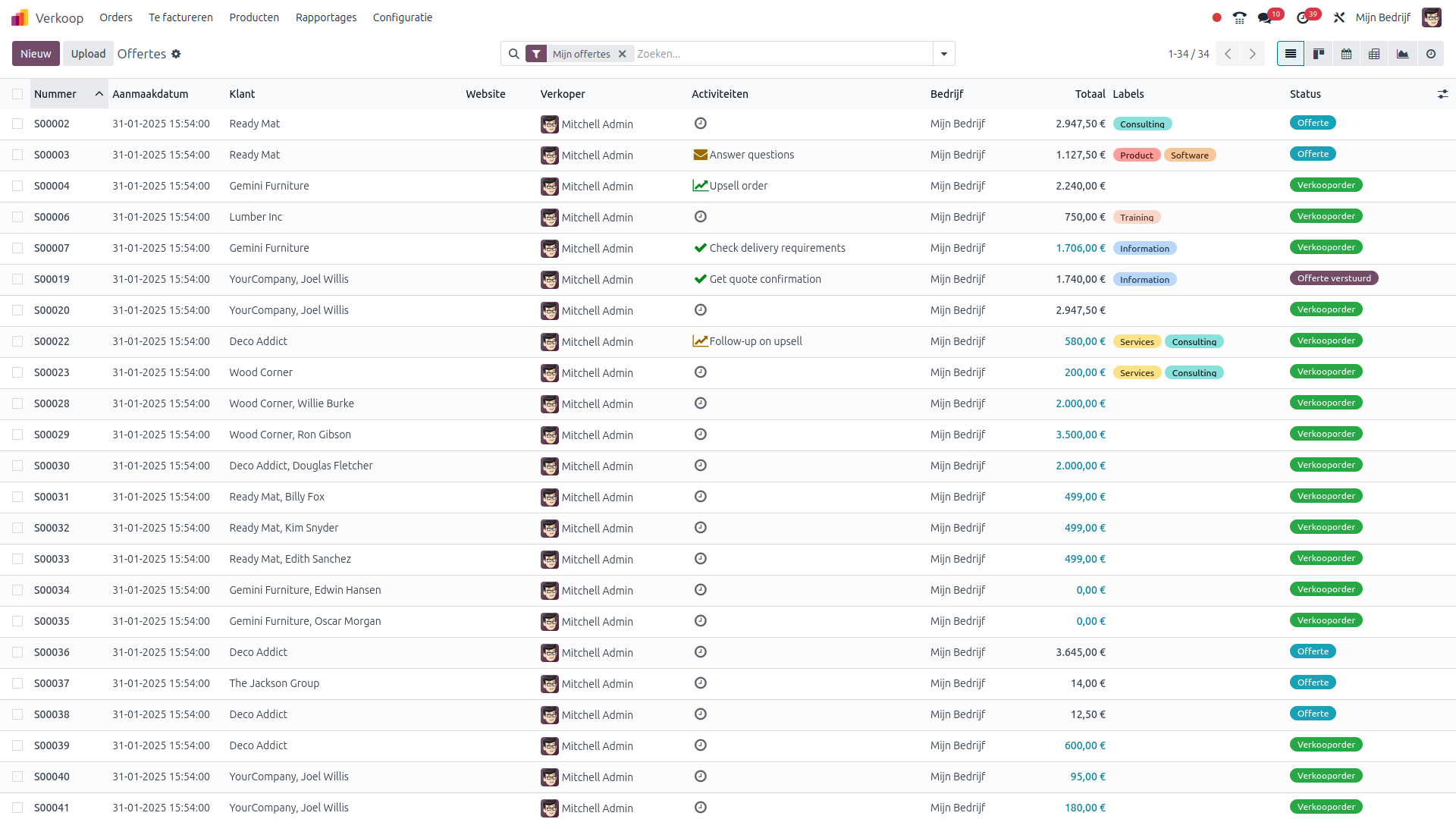Viewport: 1456px width, 819px height.
Task: Switch to Graph view
Action: click(x=1402, y=54)
